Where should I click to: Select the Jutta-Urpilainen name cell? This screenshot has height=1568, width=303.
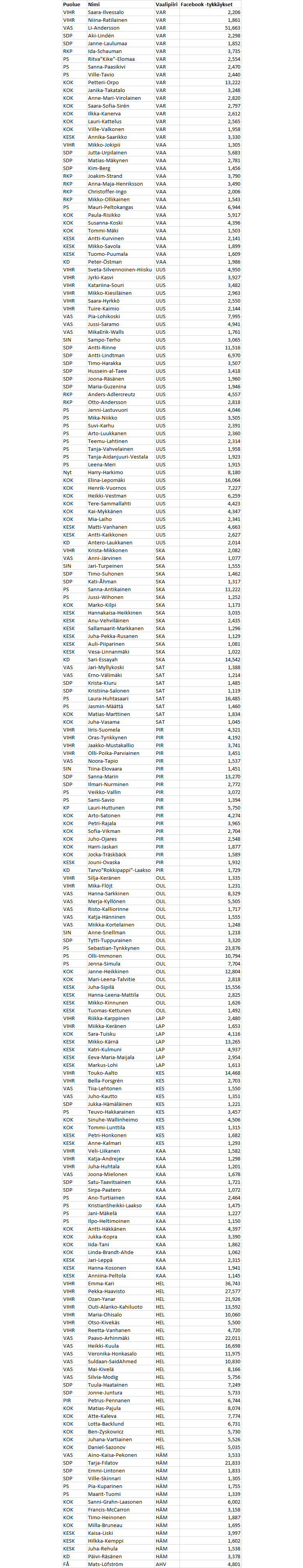coord(107,153)
